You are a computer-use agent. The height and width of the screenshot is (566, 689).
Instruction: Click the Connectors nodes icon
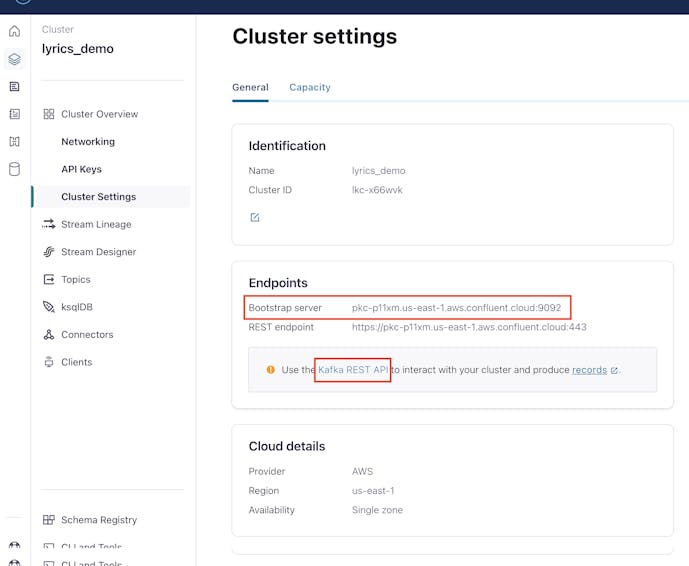click(x=49, y=335)
